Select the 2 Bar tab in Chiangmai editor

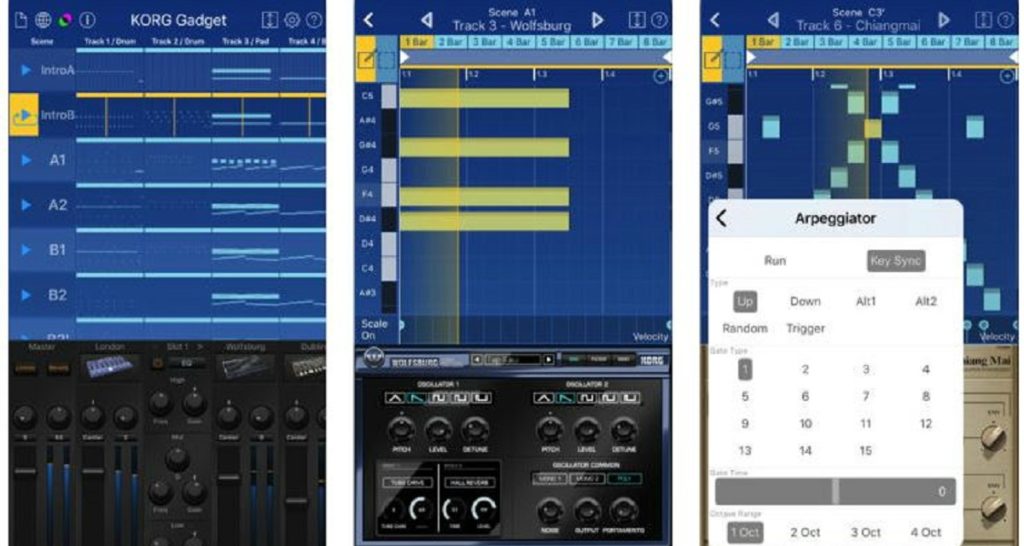(797, 43)
